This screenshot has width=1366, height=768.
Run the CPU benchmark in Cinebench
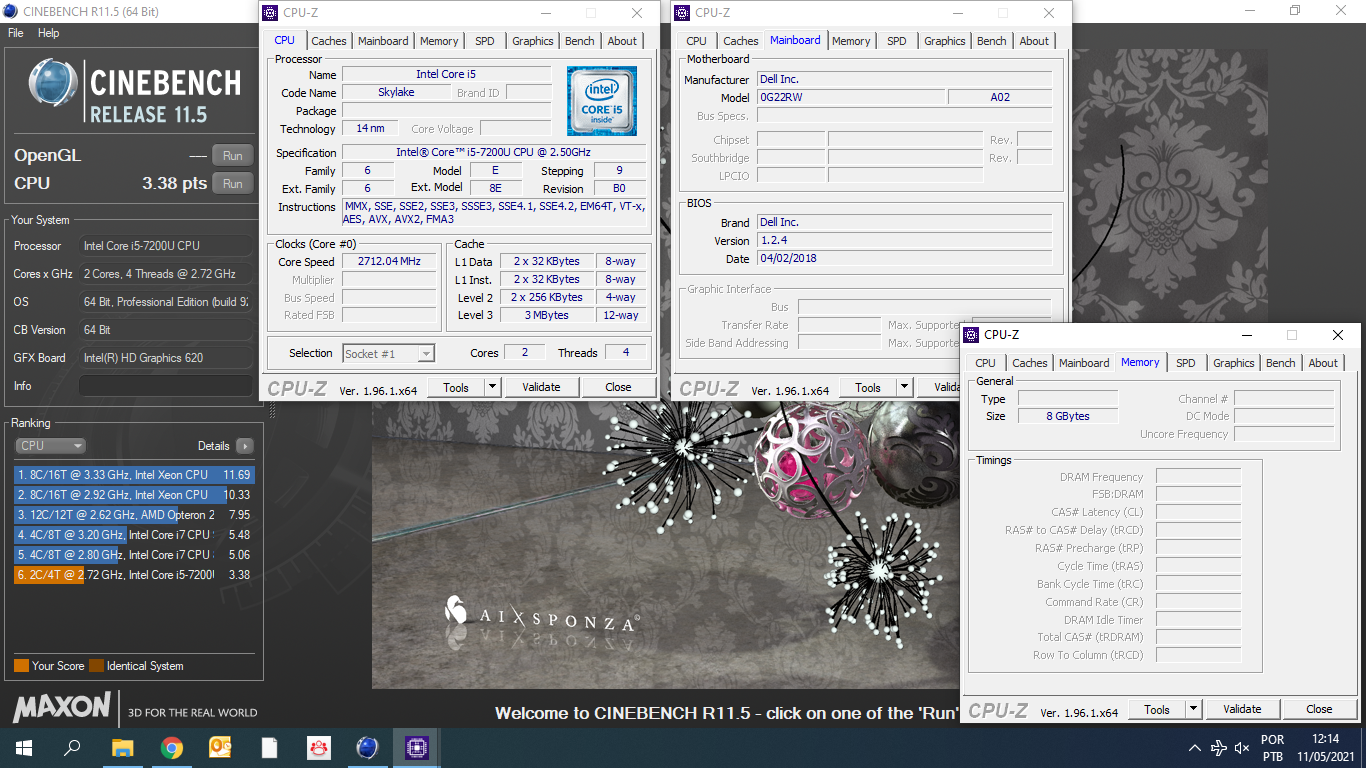pos(232,183)
